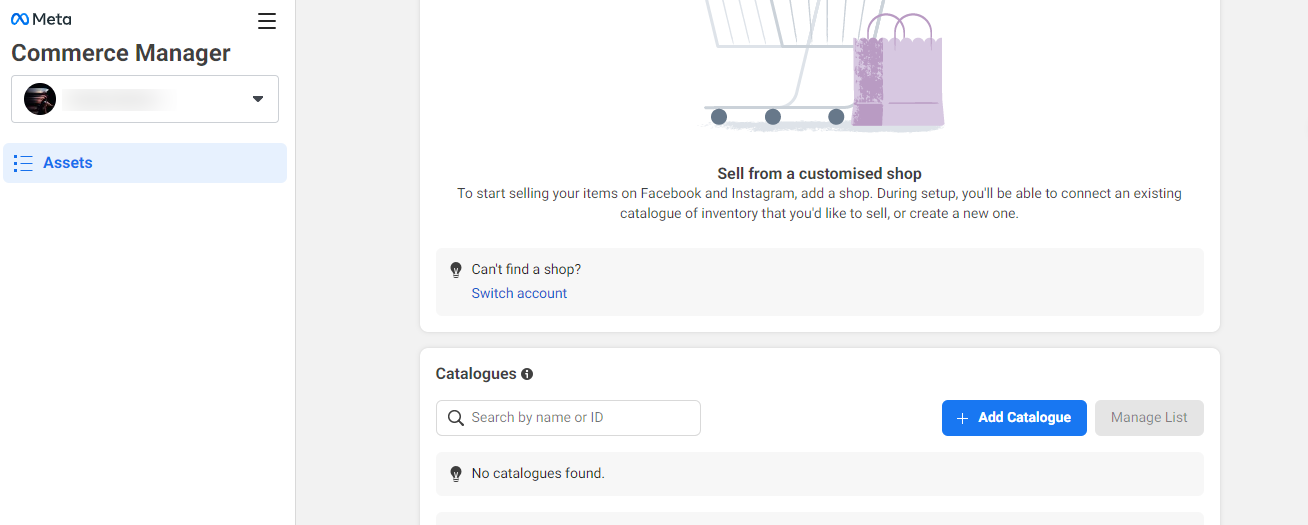Image resolution: width=1308 pixels, height=525 pixels.
Task: Click the info icon next to Catalogues
Action: point(527,374)
